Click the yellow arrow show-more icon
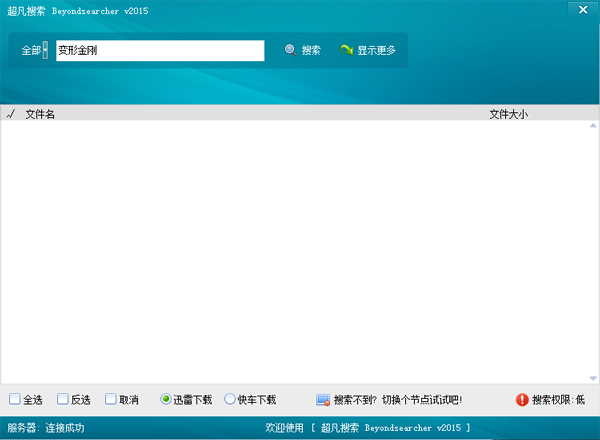600x440 pixels. pos(346,50)
